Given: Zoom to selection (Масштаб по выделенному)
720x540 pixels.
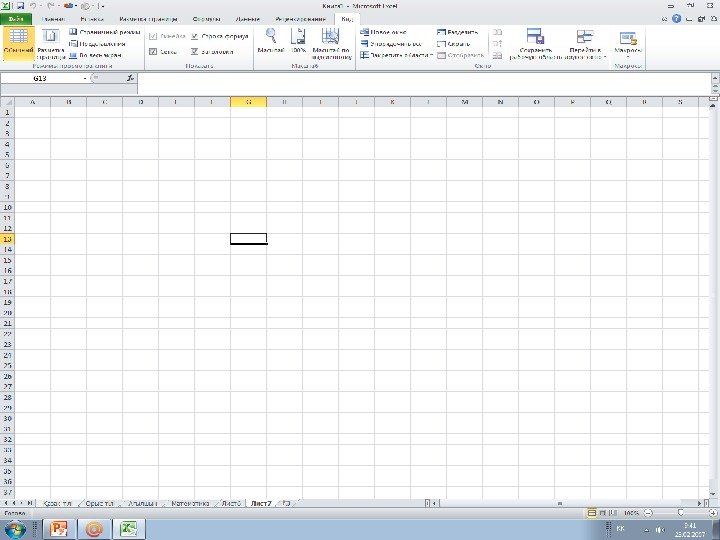Looking at the screenshot, I should coord(331,44).
